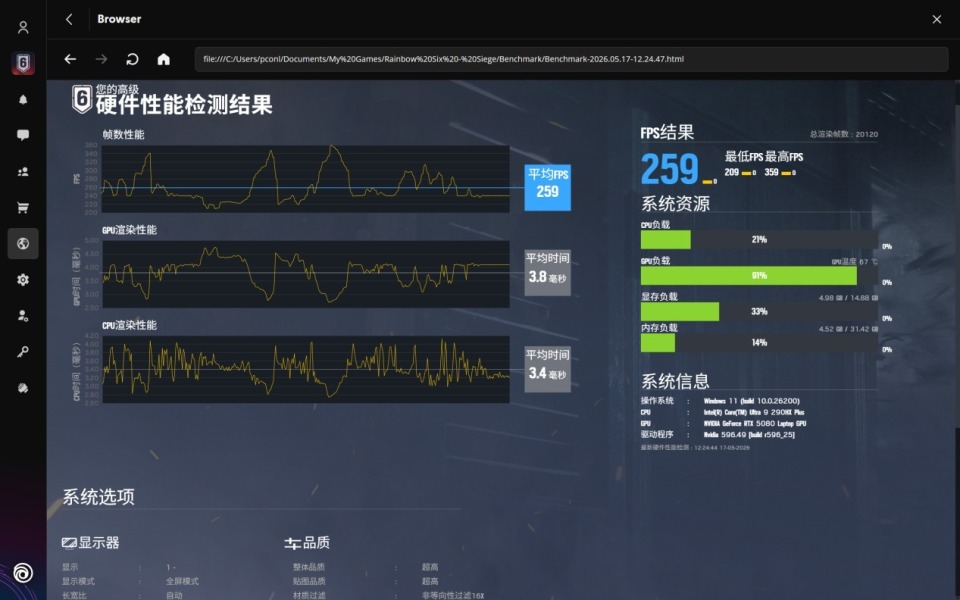960x600 pixels.
Task: Click the badge icon below the key icon
Action: tap(23, 388)
